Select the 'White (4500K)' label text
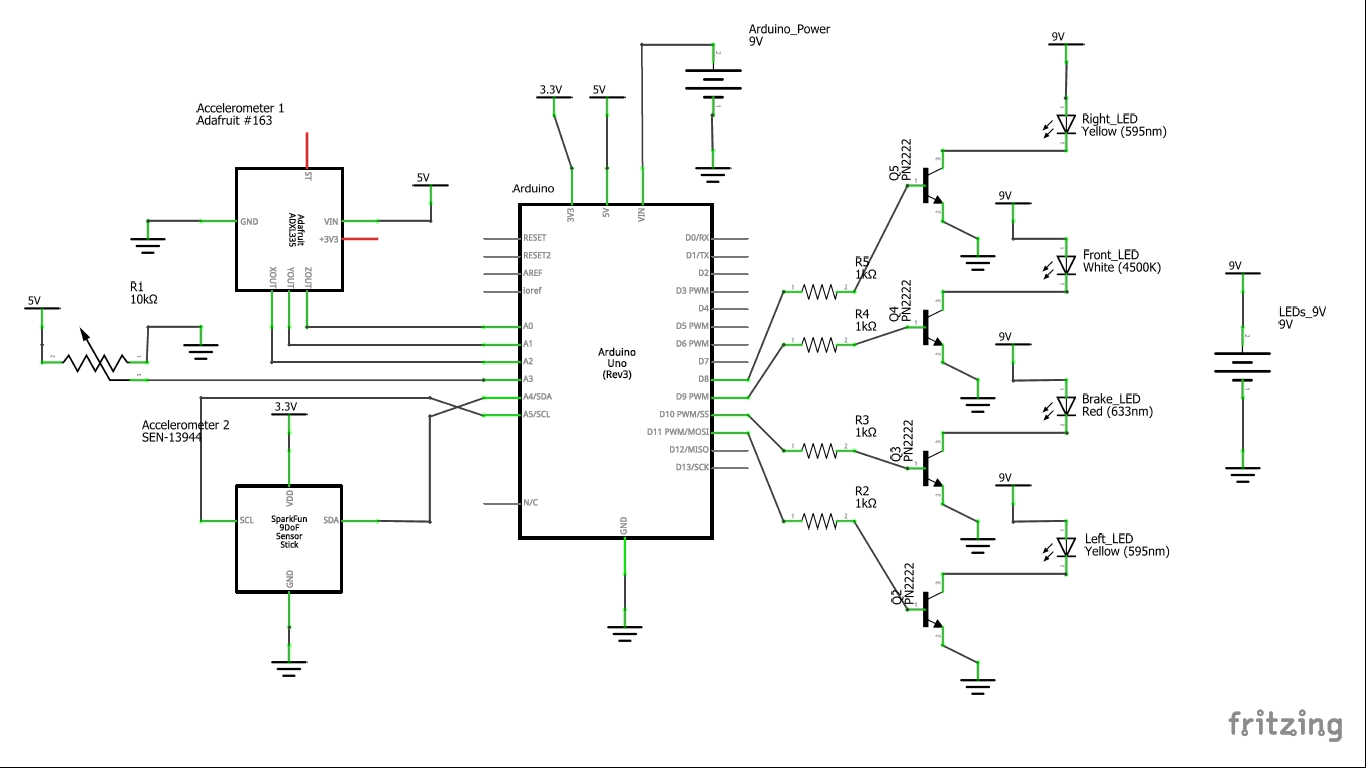 1122,268
